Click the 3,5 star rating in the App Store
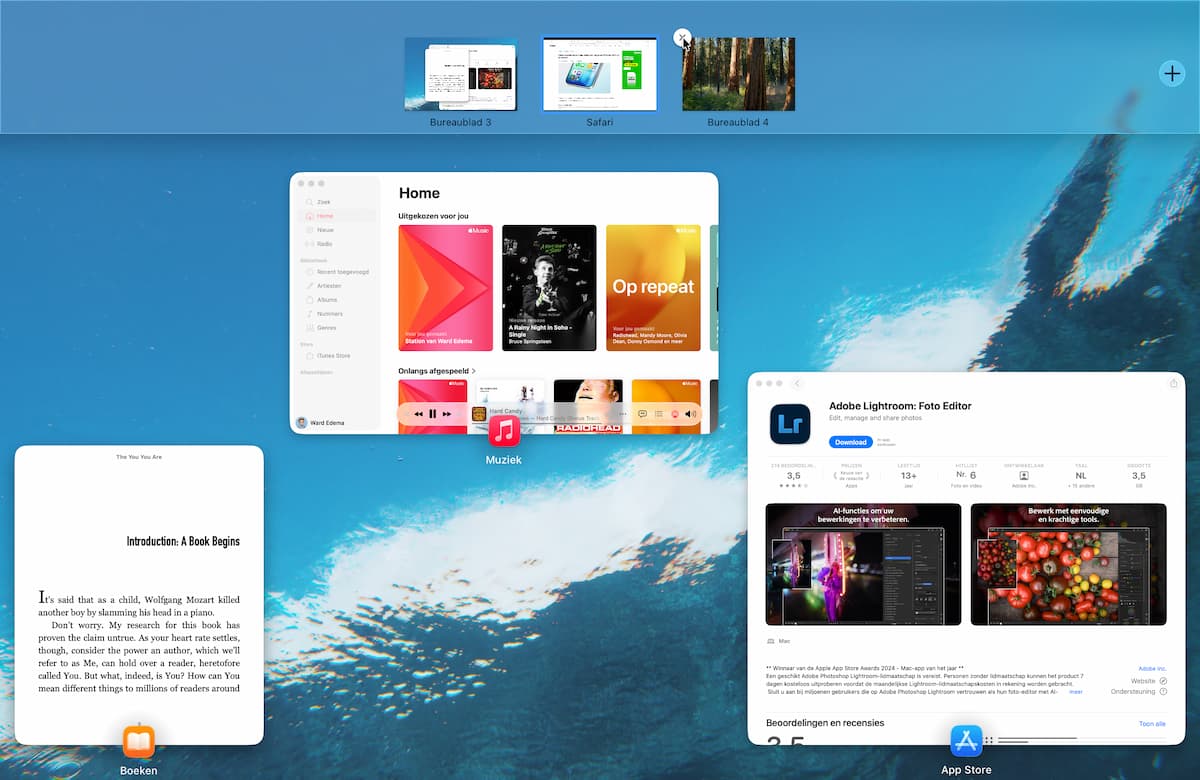 (793, 476)
